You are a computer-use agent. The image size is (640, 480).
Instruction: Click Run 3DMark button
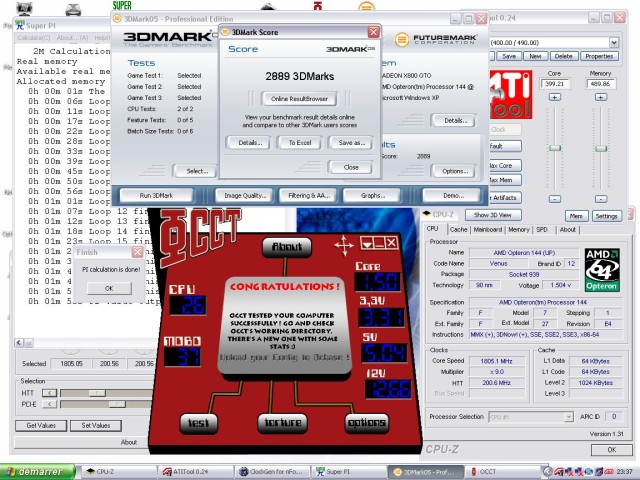click(156, 196)
